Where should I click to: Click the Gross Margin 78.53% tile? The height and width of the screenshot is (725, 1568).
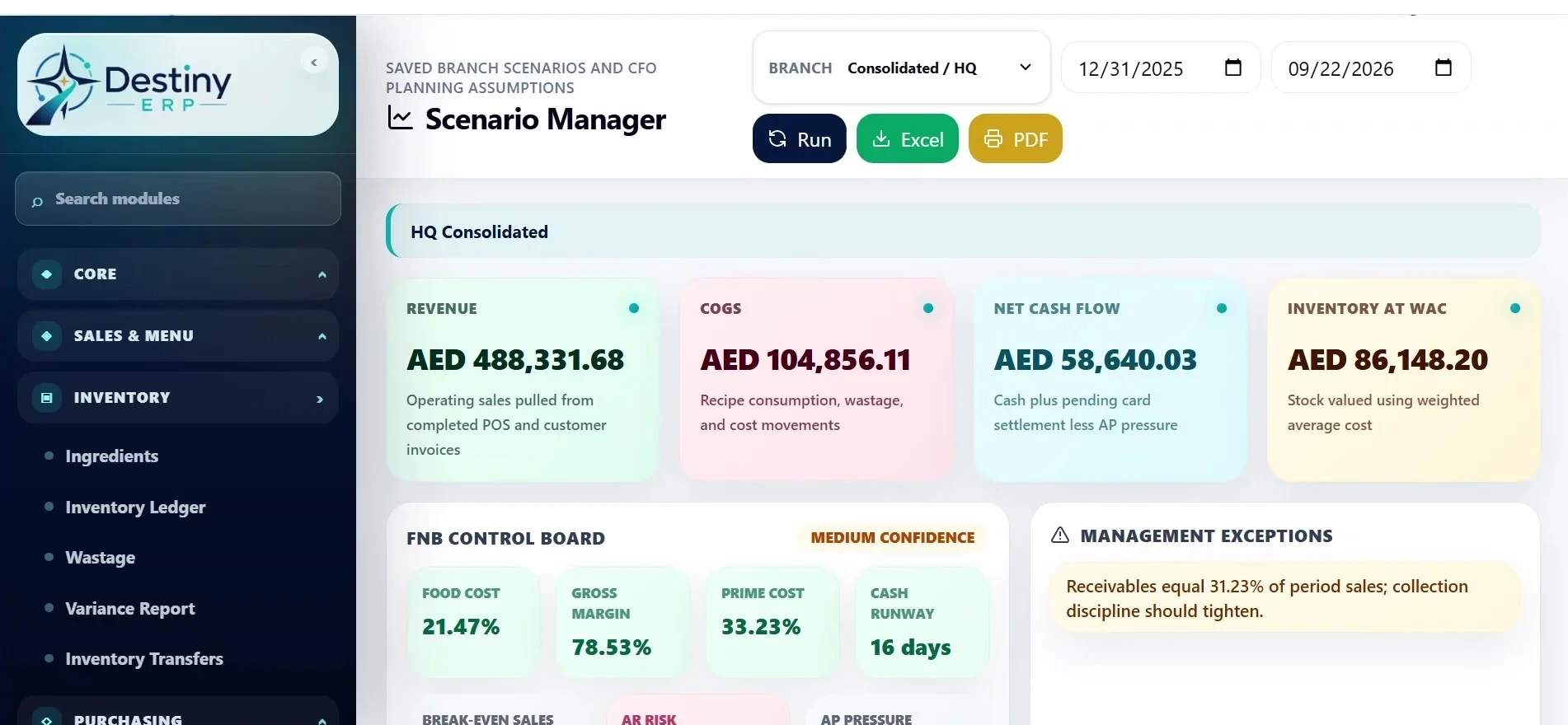pos(623,622)
